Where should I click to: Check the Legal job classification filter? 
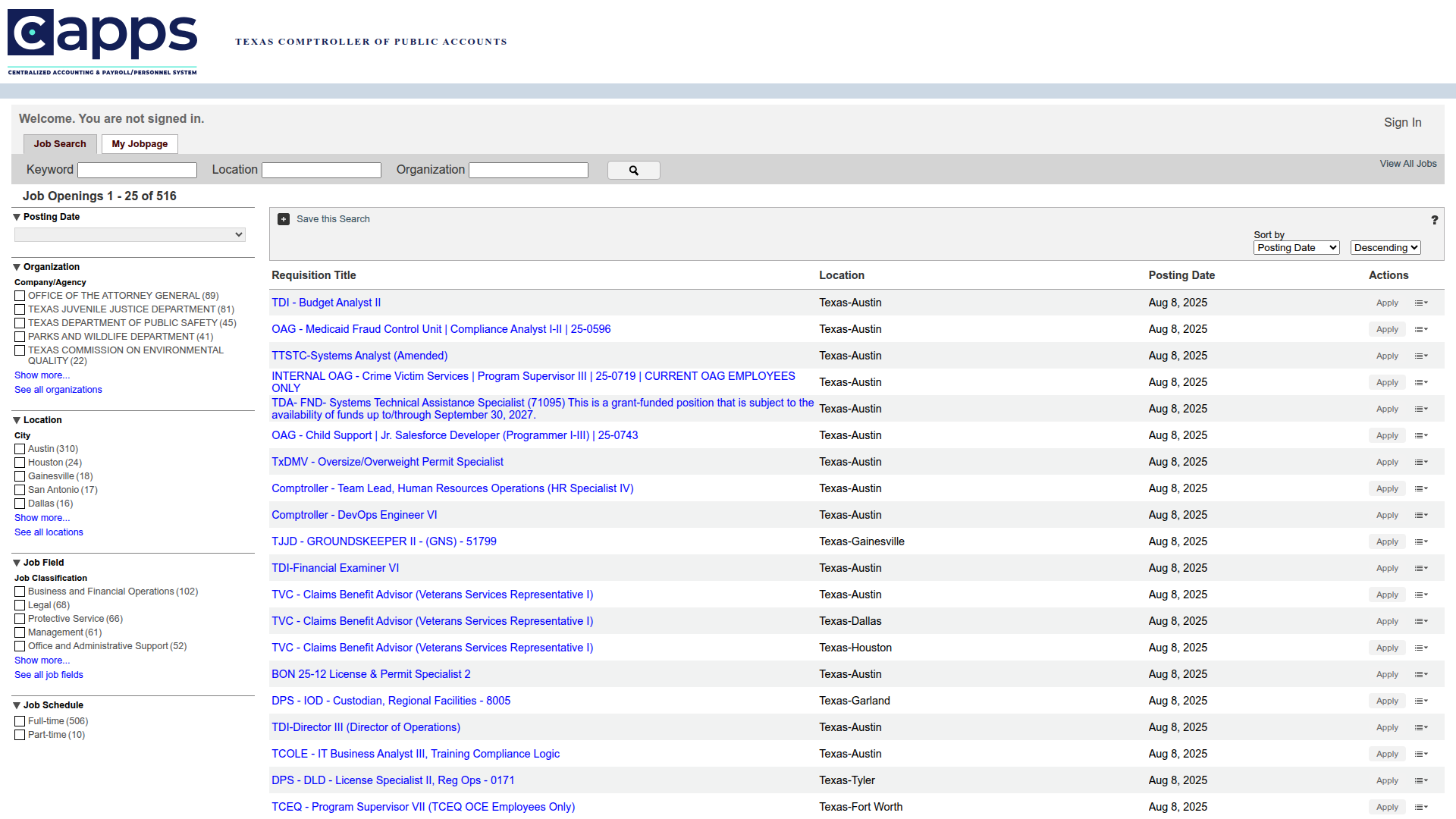point(20,605)
